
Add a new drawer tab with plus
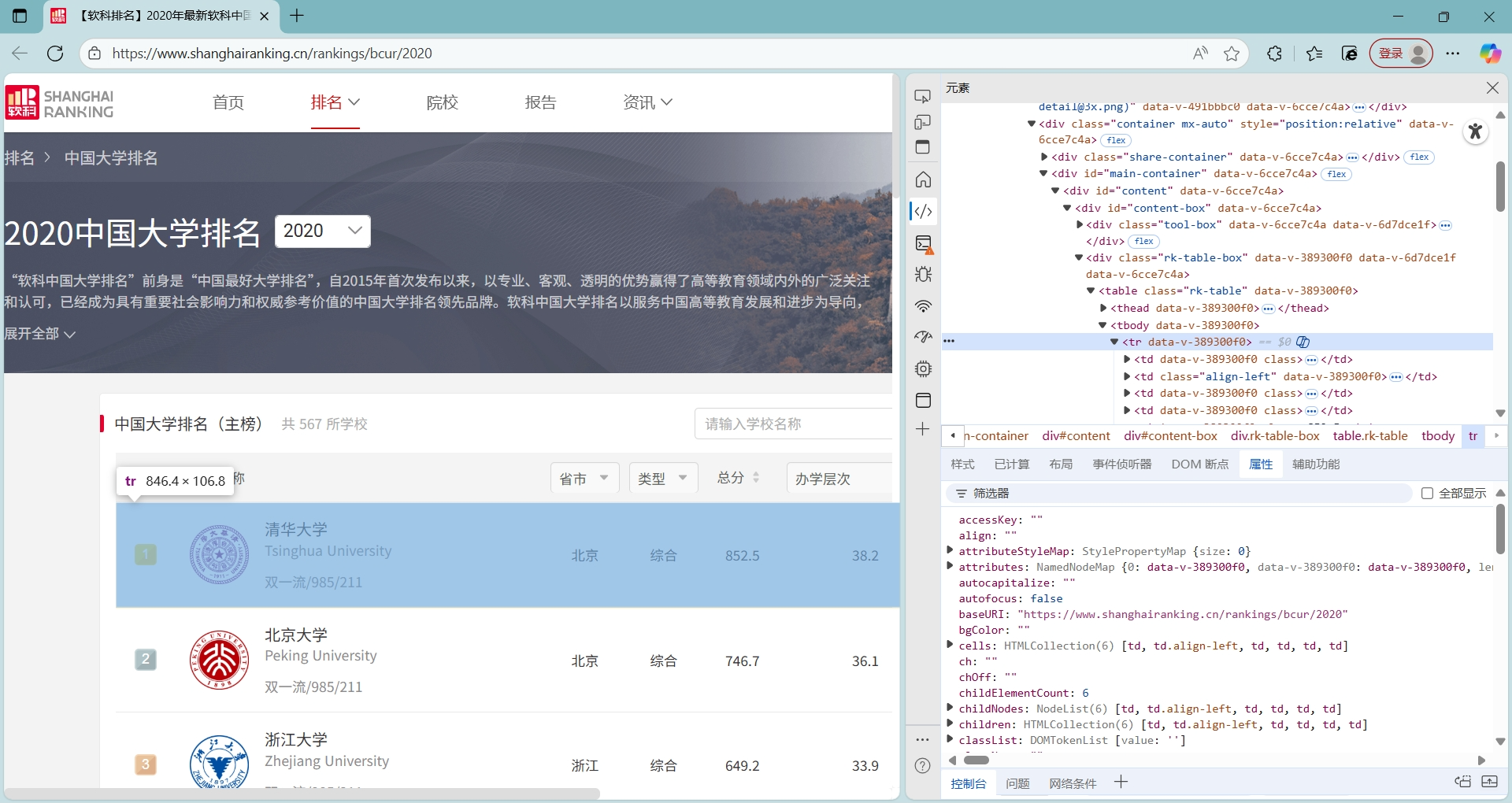pyautogui.click(x=1121, y=782)
